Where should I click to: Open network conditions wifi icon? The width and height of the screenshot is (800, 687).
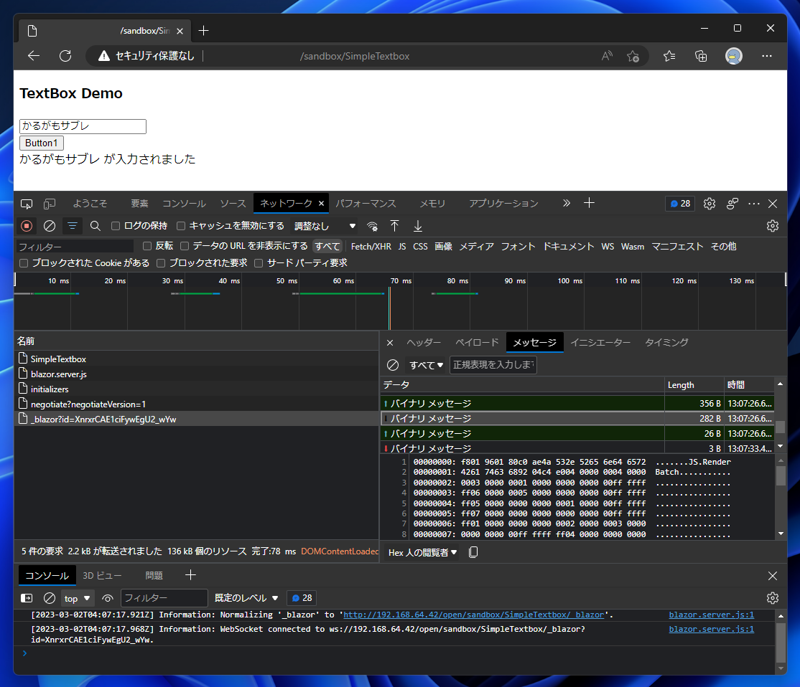[x=372, y=226]
